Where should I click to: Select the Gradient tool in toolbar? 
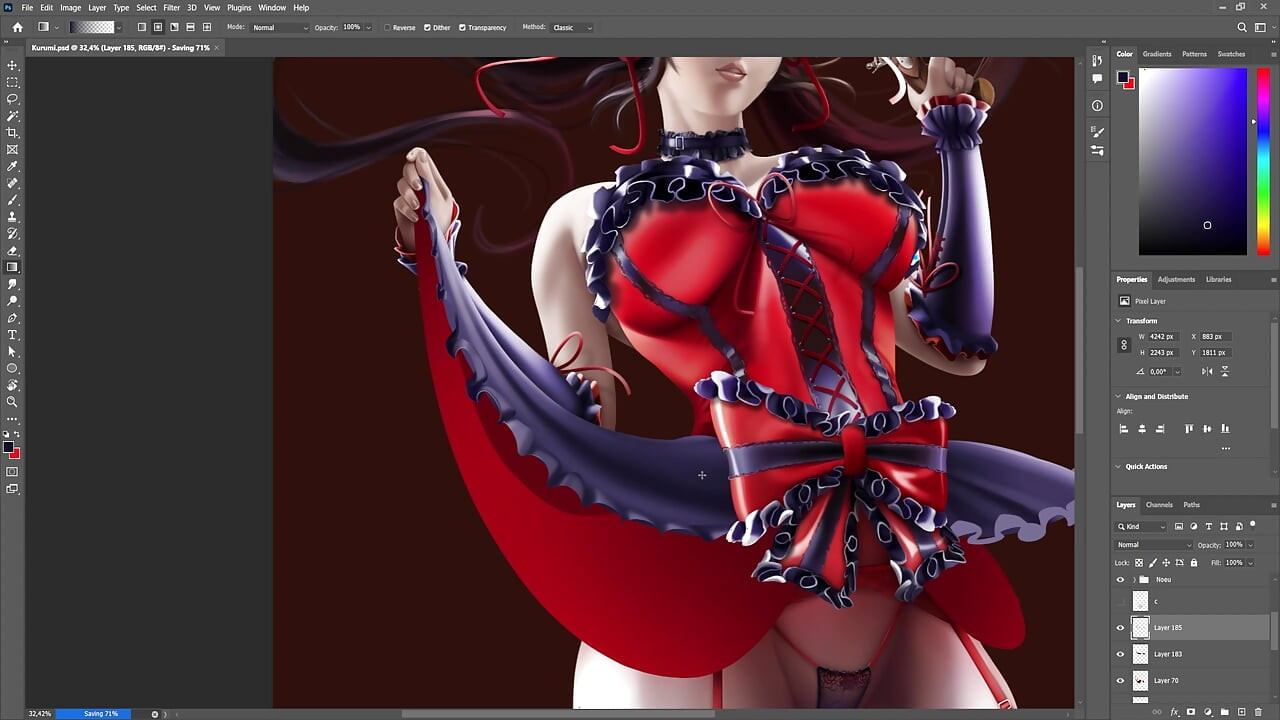coord(13,267)
